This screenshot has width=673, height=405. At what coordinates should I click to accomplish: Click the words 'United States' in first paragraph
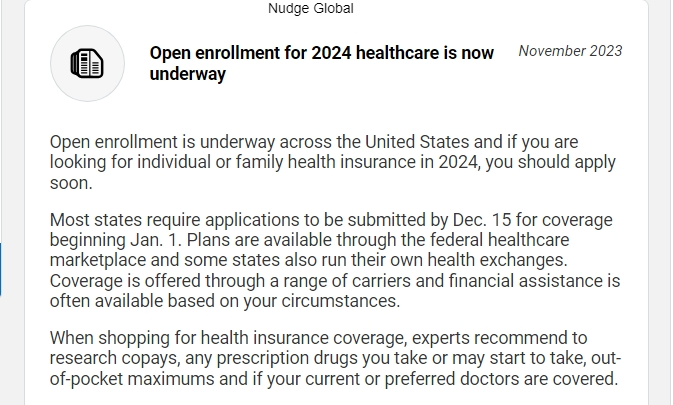coord(417,142)
